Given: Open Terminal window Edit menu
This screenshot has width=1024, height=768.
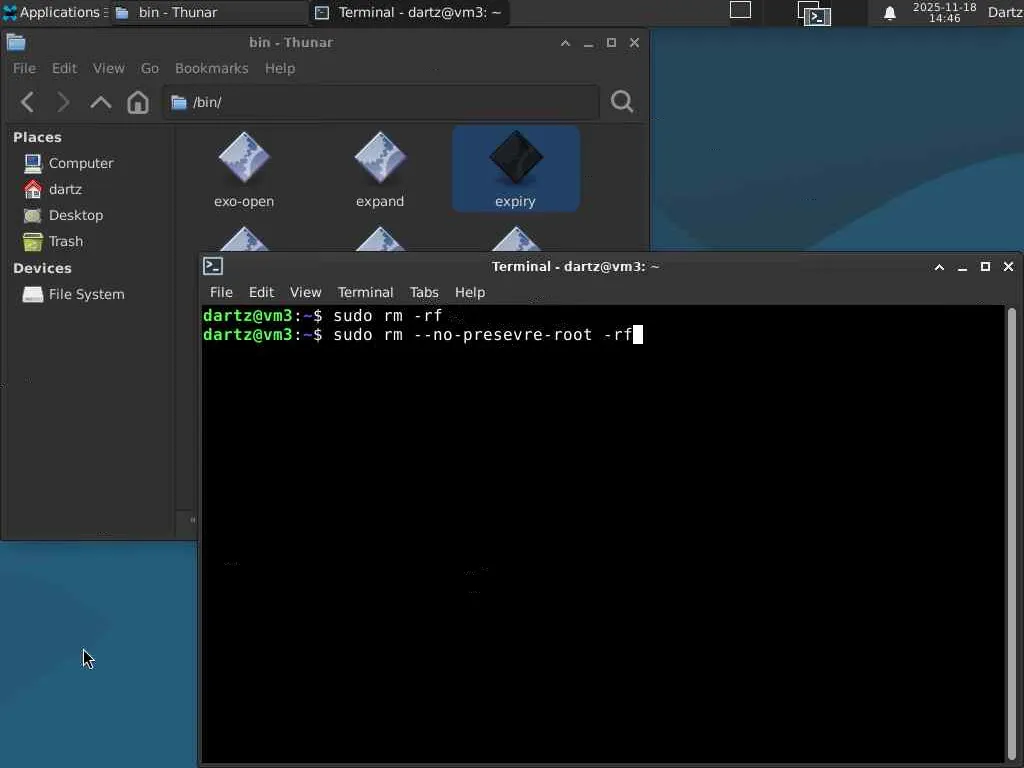Looking at the screenshot, I should pos(261,292).
